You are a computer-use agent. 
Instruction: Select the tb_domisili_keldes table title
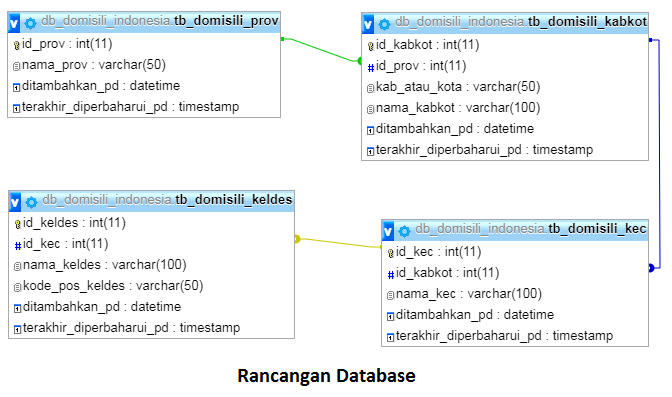tap(167, 200)
